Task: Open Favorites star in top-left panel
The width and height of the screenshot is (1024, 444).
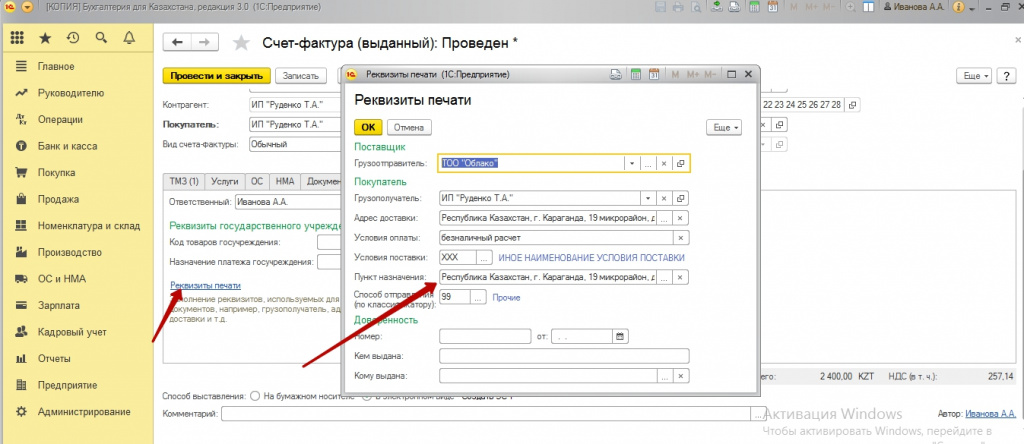Action: click(x=45, y=38)
